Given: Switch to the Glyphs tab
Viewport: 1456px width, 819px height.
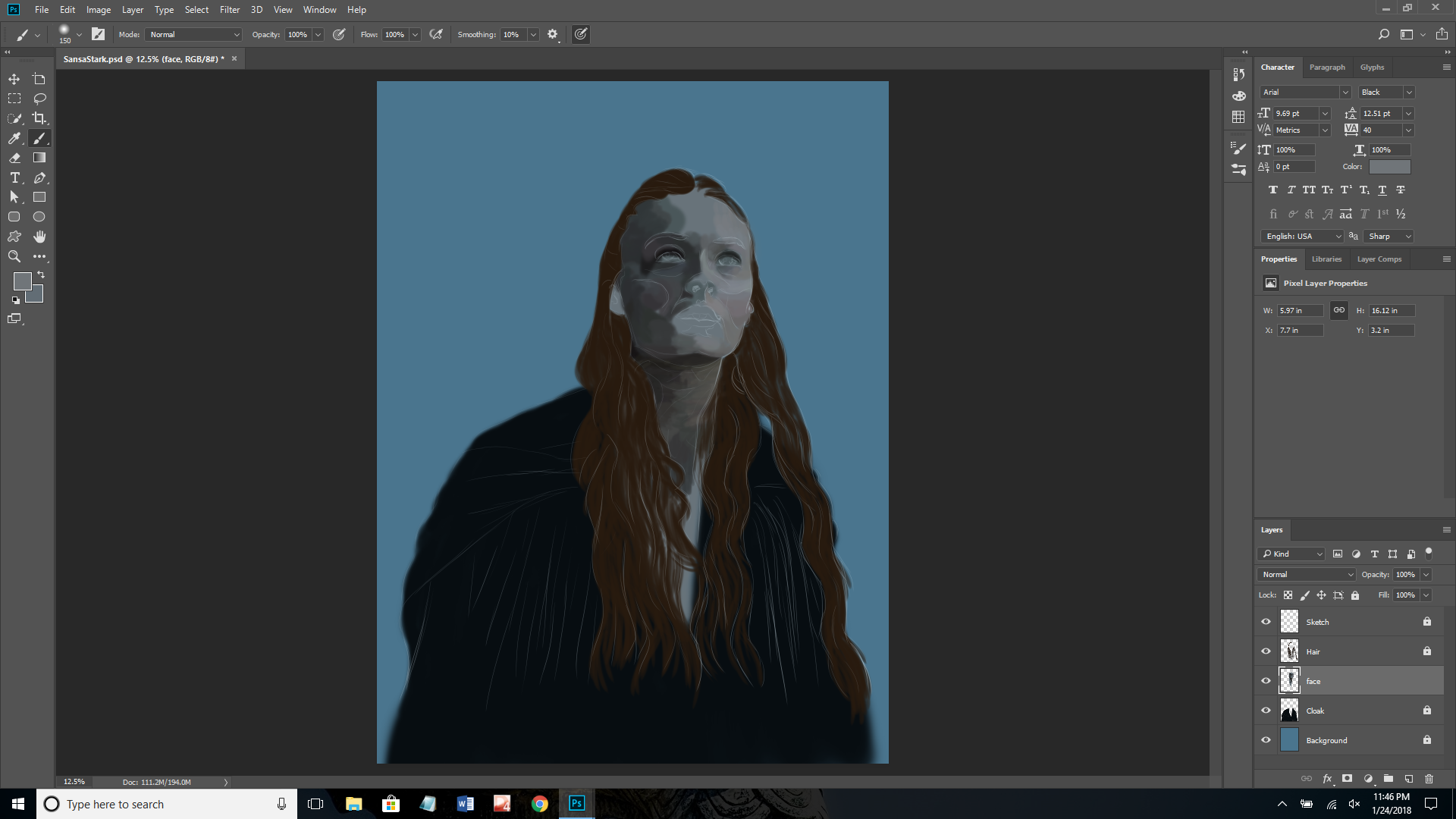Looking at the screenshot, I should click(x=1372, y=67).
